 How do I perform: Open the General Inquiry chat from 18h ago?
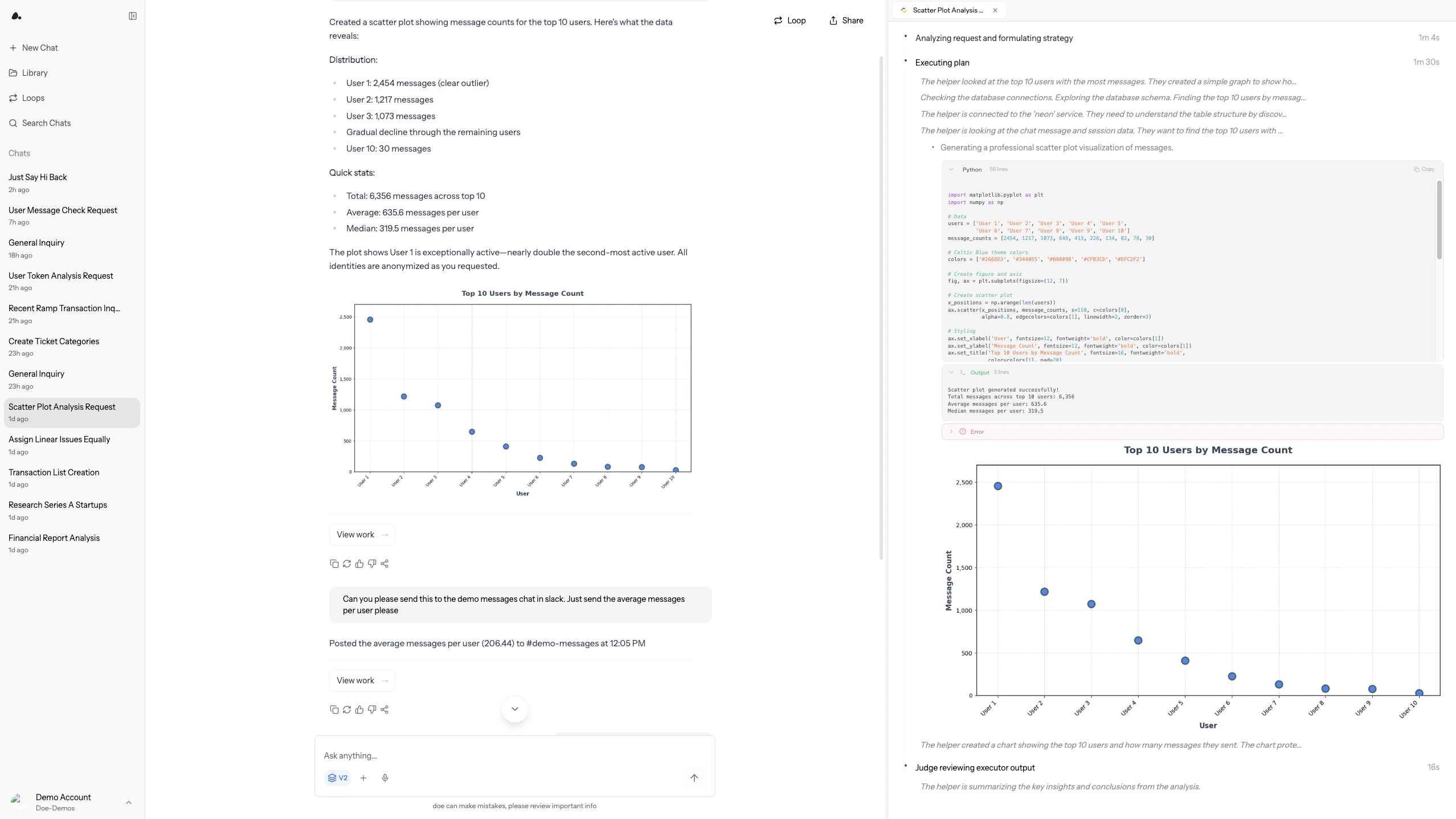point(72,248)
